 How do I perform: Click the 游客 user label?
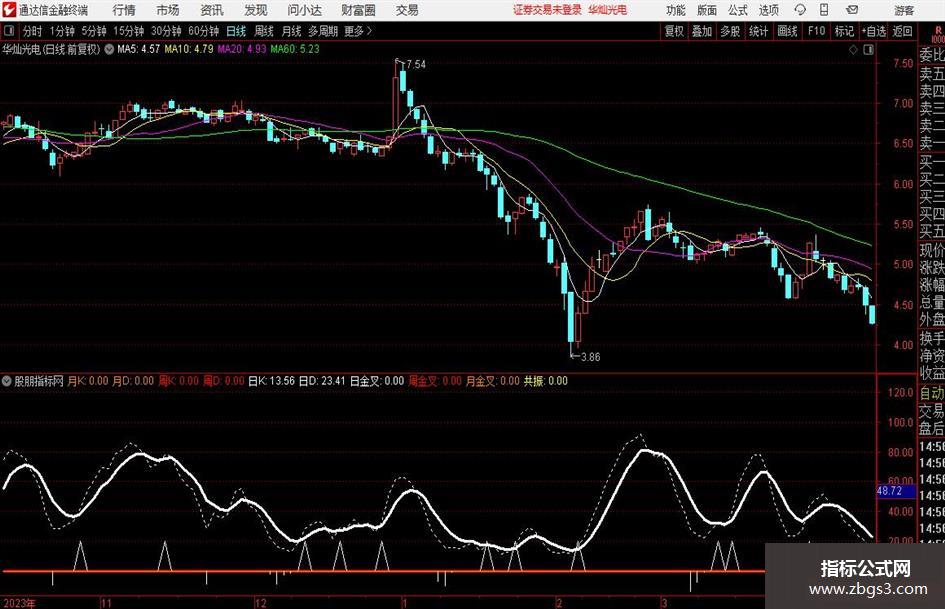pyautogui.click(x=903, y=10)
